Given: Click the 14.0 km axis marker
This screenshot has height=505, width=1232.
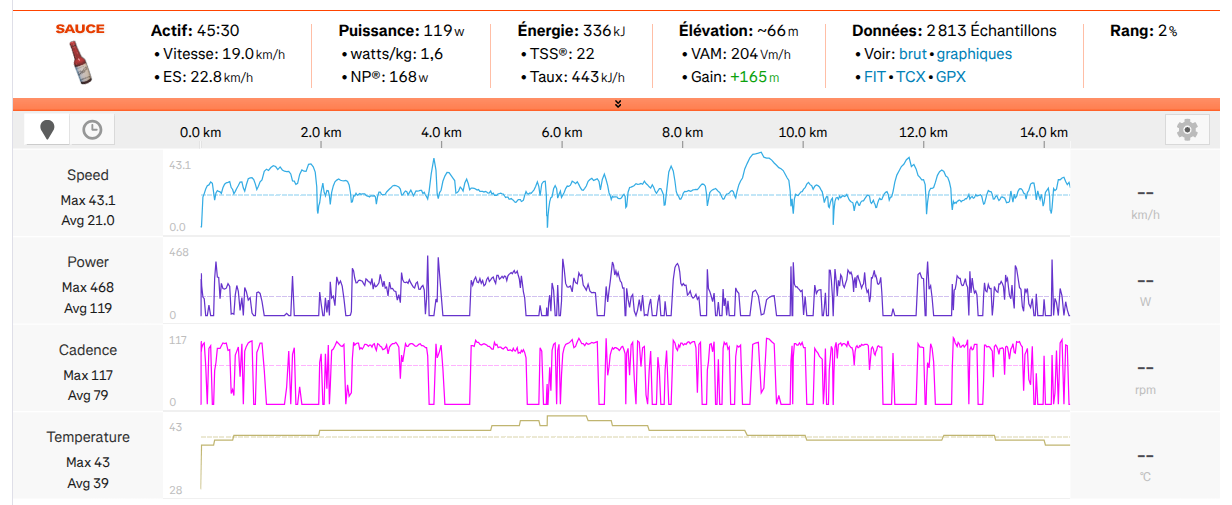Looking at the screenshot, I should click(x=1044, y=132).
